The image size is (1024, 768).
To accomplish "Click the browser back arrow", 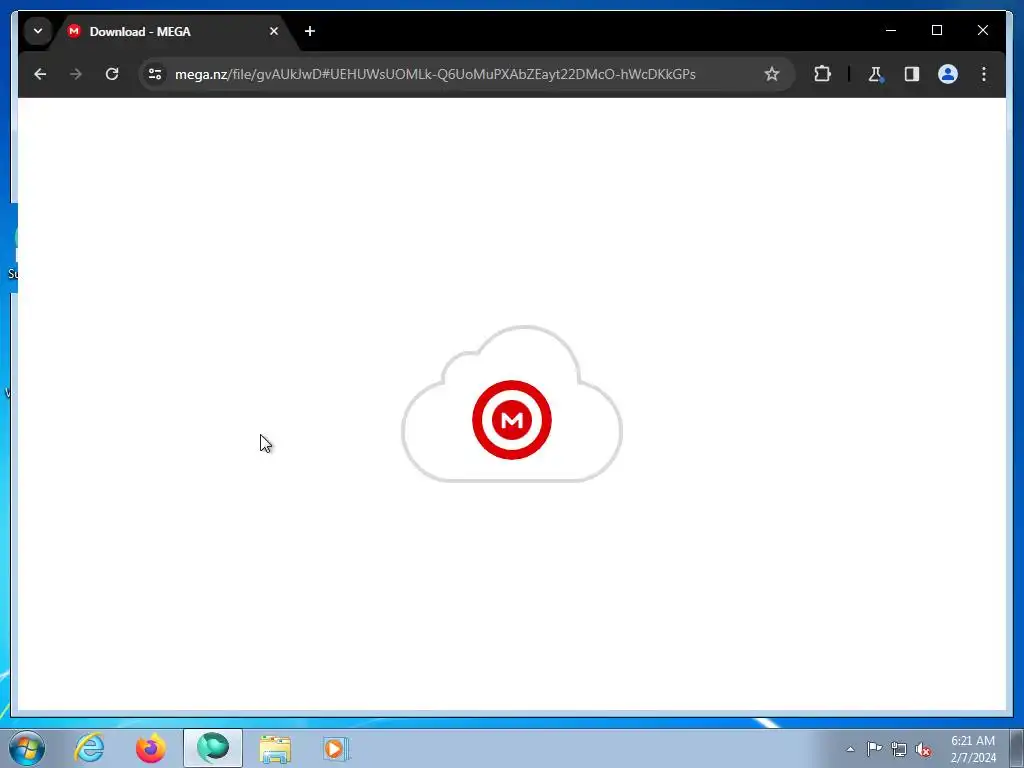I will point(40,74).
